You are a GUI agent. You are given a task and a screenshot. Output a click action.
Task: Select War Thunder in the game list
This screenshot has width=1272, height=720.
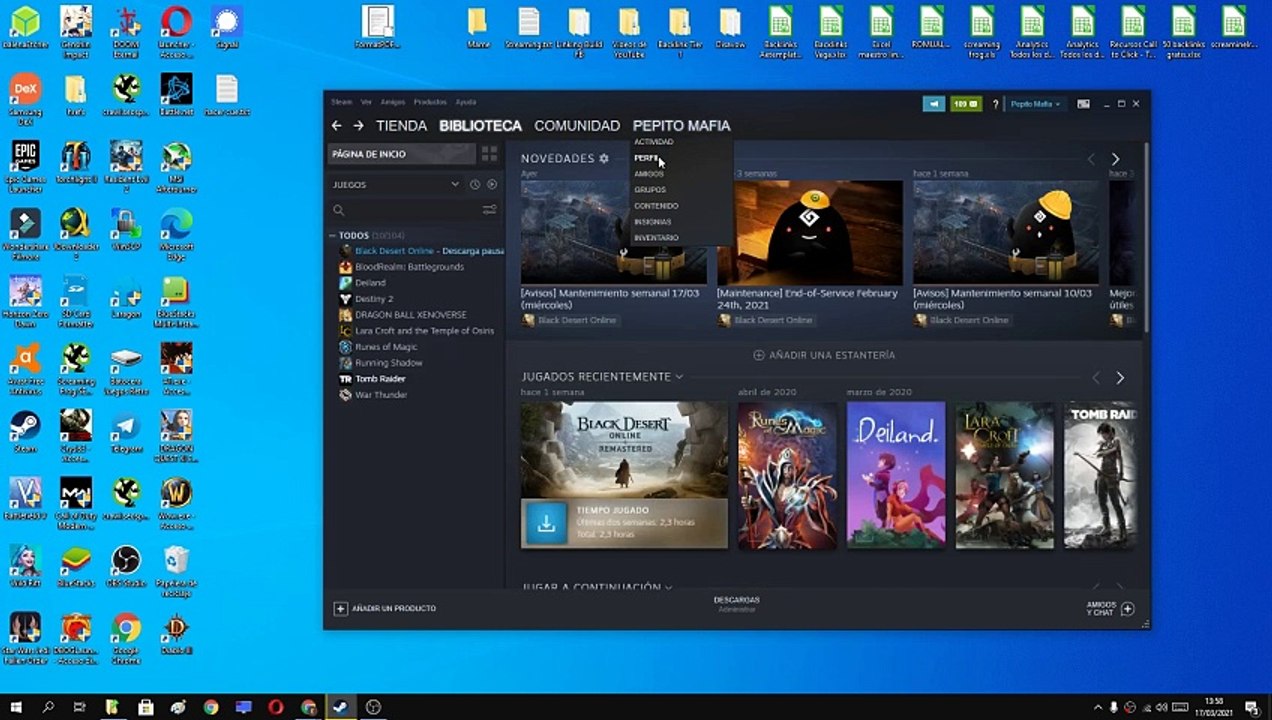(381, 395)
